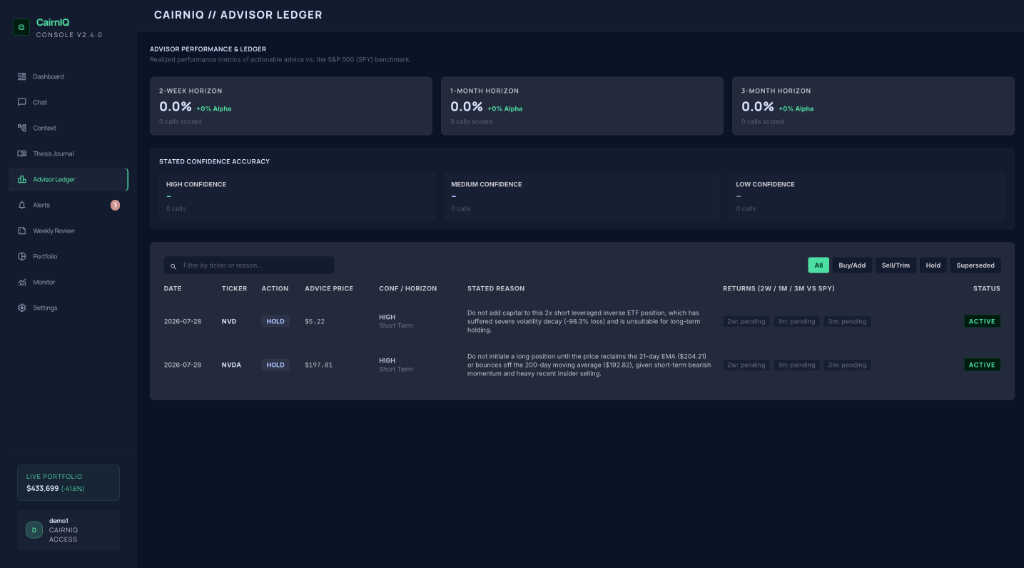The image size is (1024, 568).
Task: Click the Ticker column header
Action: coord(234,289)
